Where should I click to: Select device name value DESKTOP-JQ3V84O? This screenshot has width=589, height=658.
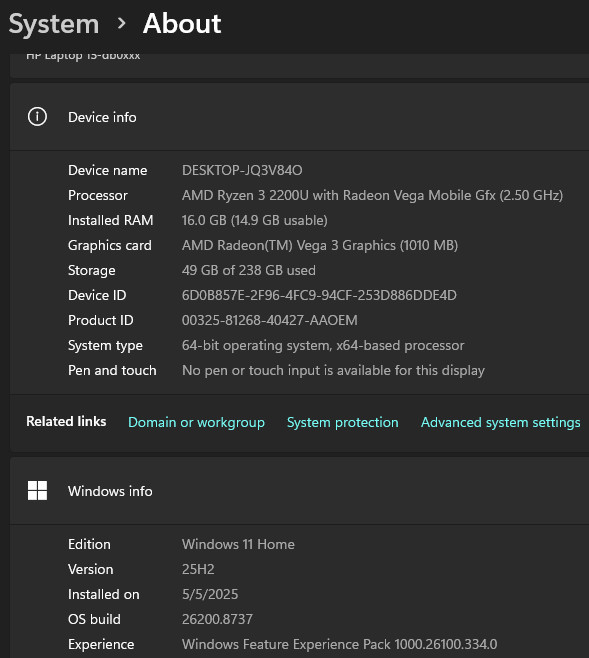(242, 170)
